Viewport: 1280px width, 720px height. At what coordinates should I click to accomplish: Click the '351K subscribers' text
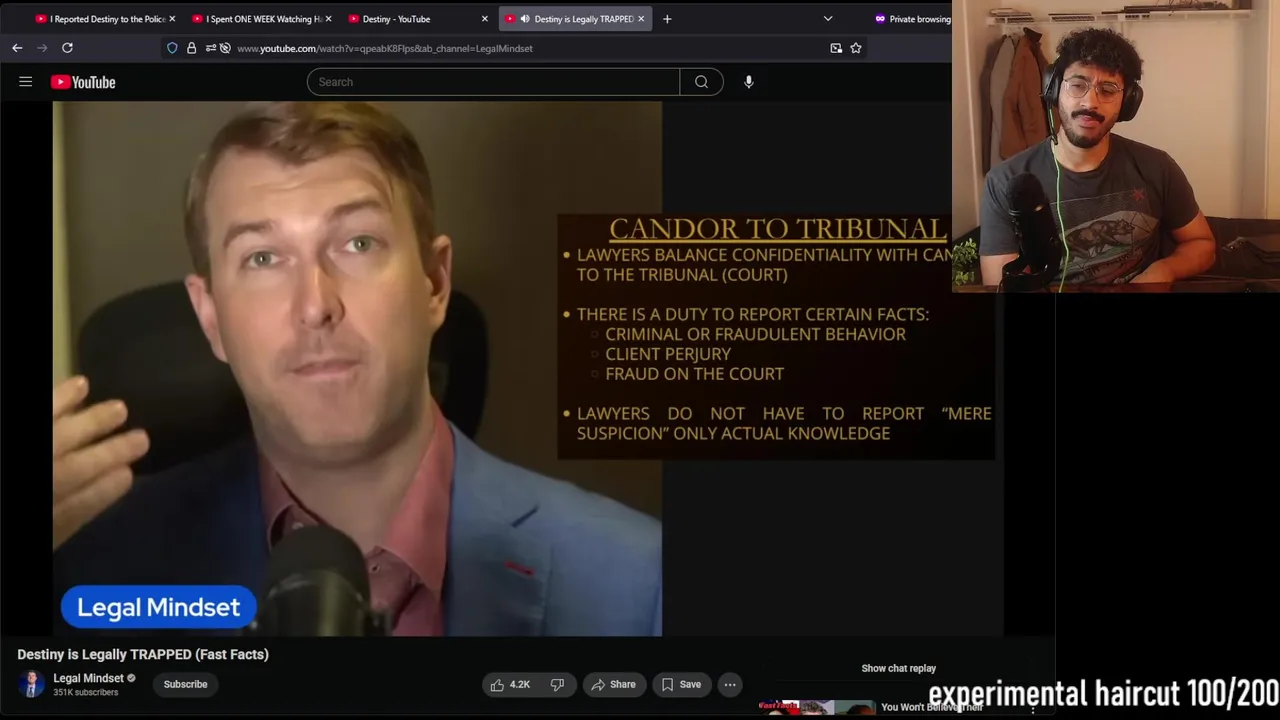85,692
